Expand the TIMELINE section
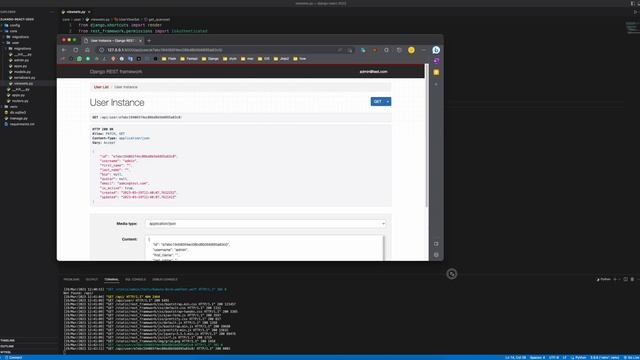 pyautogui.click(x=7, y=340)
